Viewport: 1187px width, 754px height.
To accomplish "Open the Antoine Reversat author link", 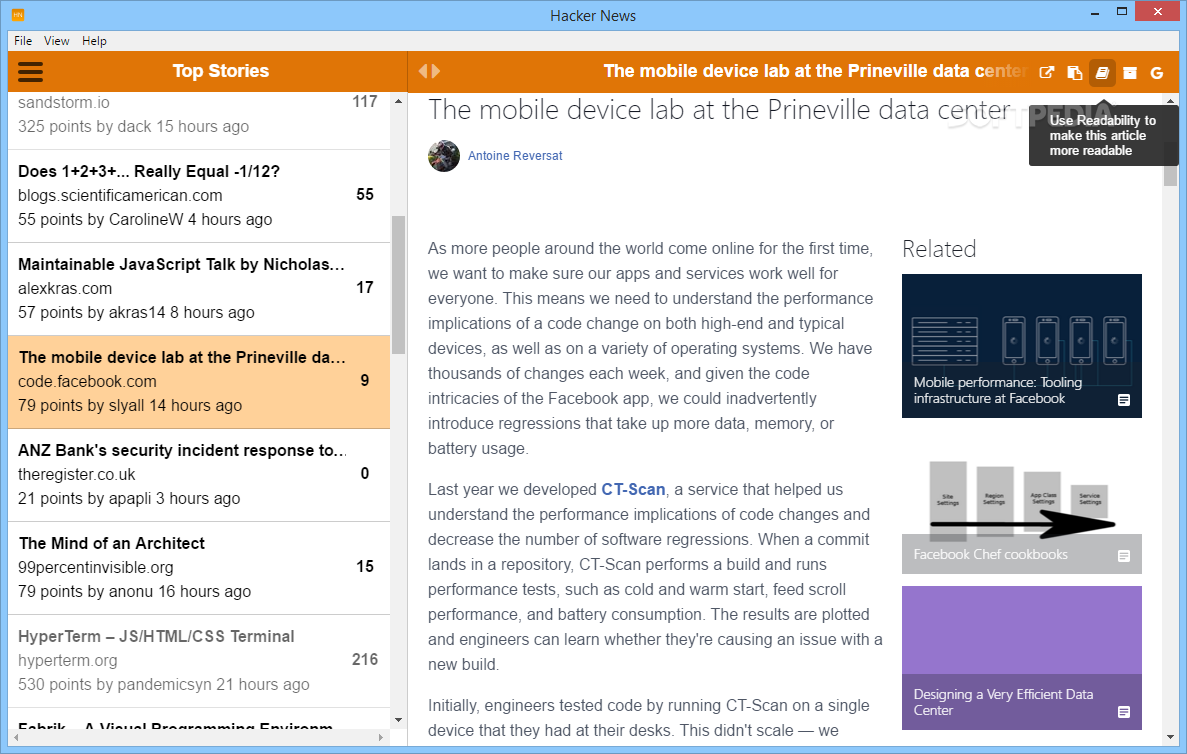I will pos(515,156).
